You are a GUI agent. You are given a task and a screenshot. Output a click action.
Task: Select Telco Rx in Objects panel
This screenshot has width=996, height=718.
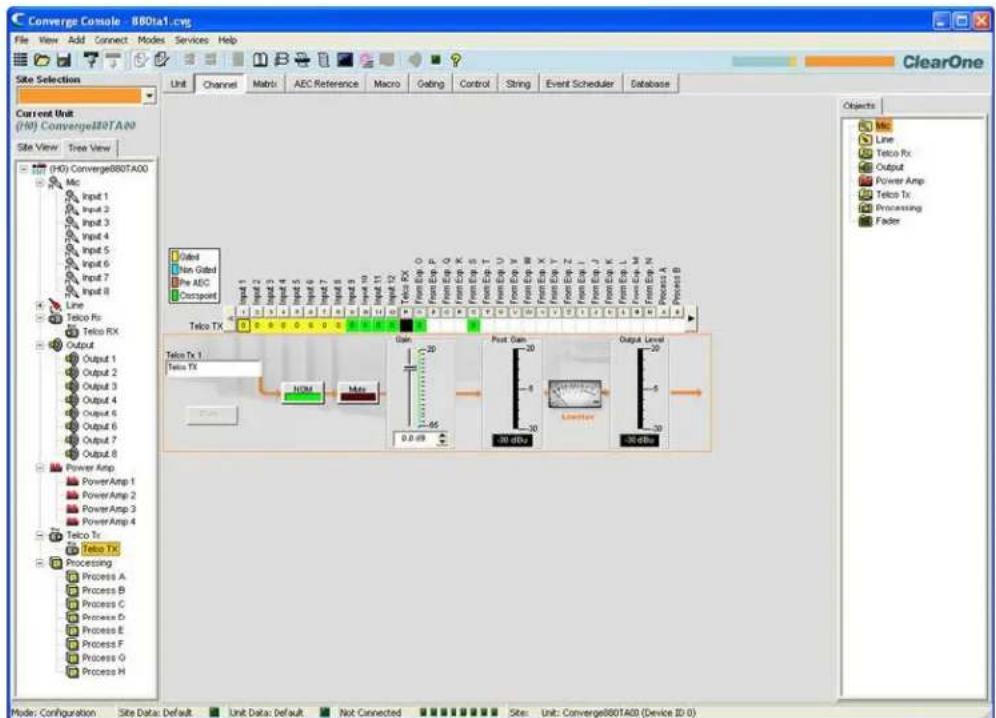(885, 153)
